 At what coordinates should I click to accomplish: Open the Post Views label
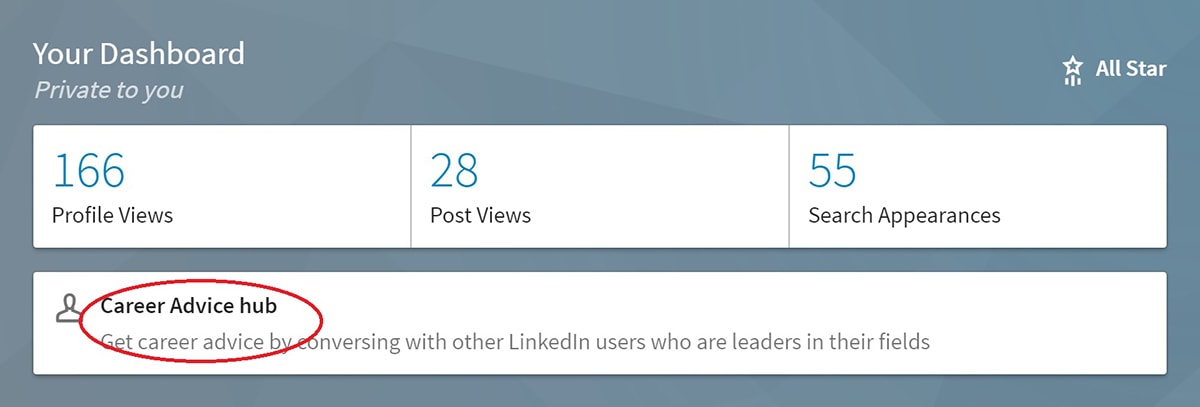[480, 215]
